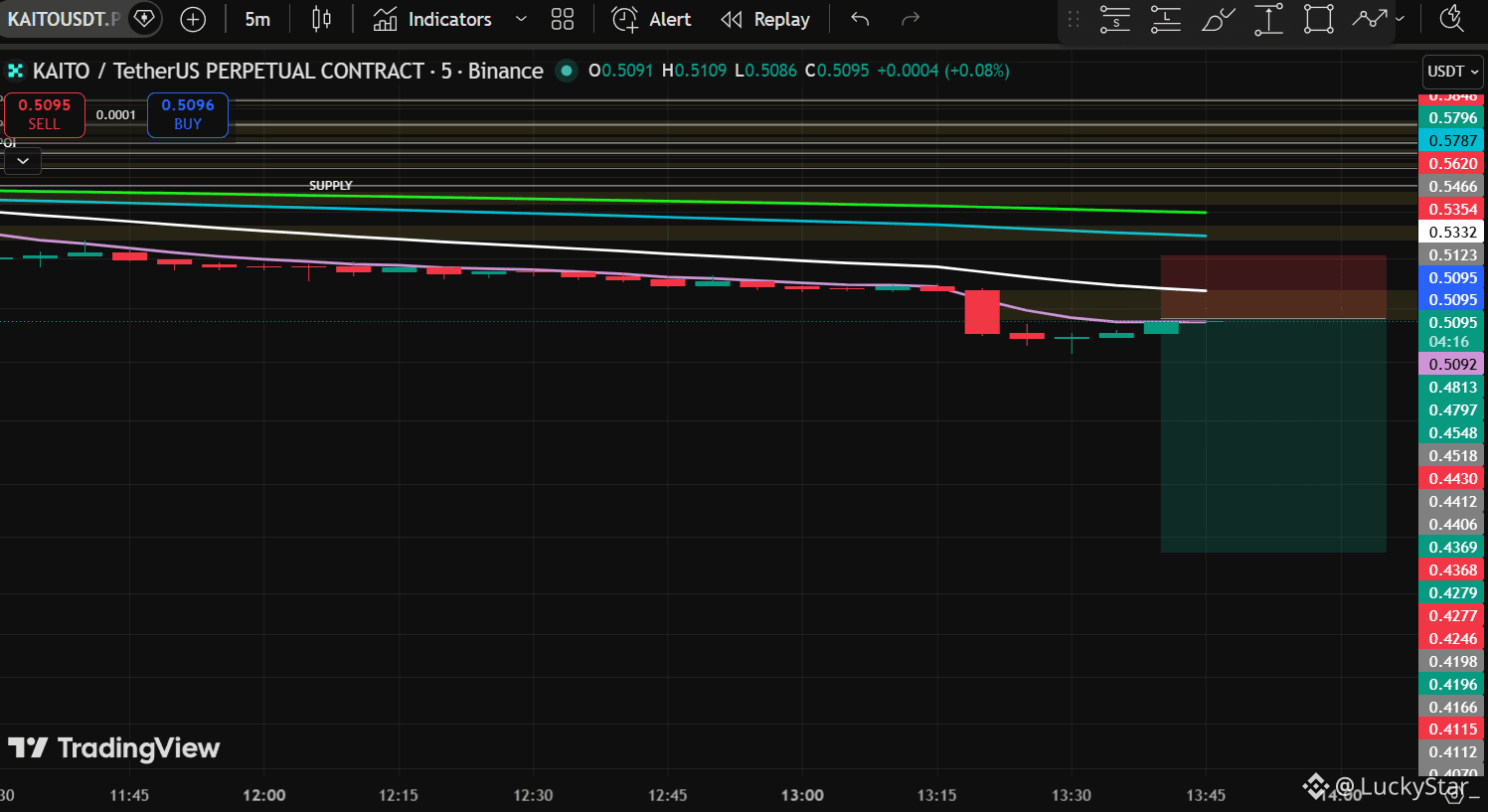Click the purple 0.5092 price label
This screenshot has height=812, width=1488.
(1452, 365)
